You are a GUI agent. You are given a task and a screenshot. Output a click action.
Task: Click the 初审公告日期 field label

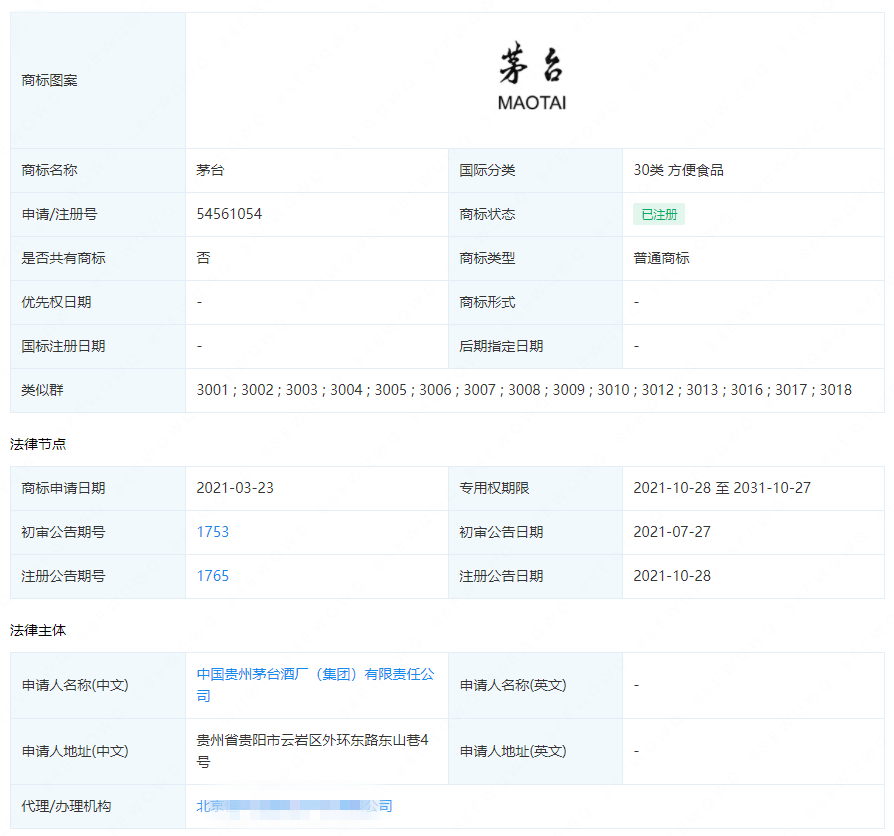tap(501, 532)
